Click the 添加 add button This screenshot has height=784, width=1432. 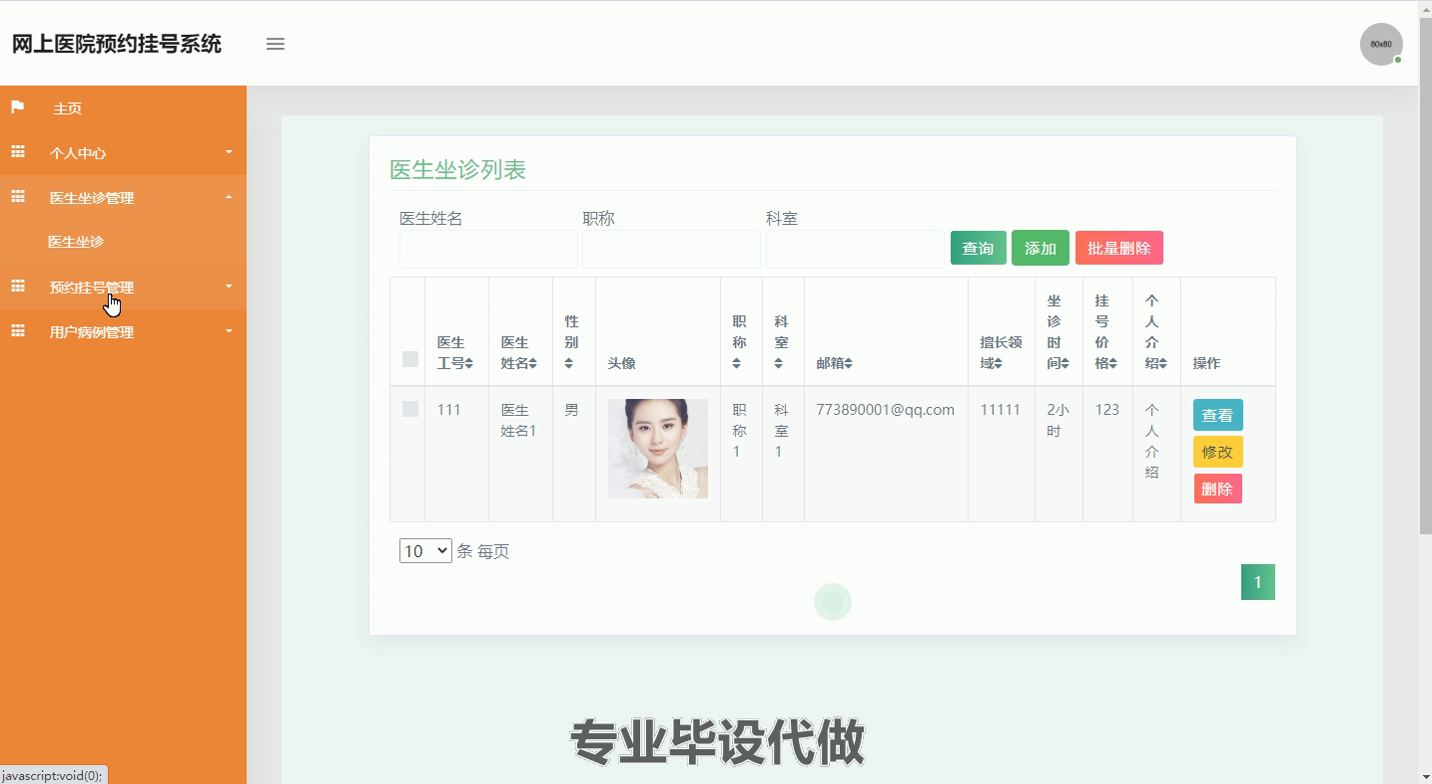(1040, 248)
